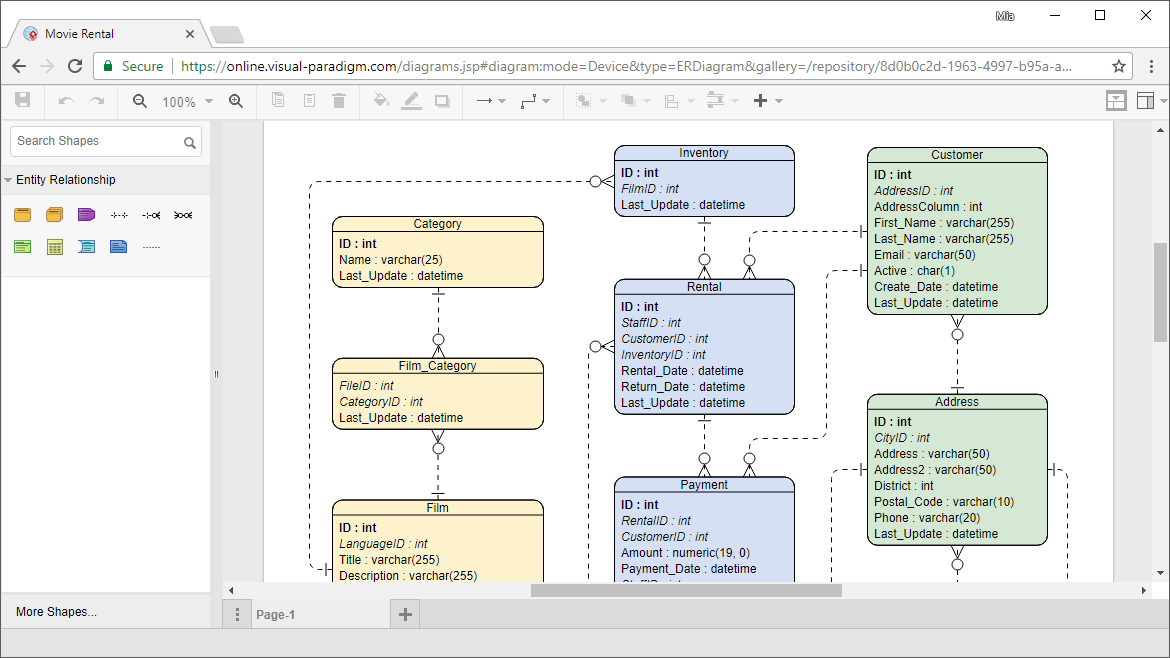Zoom out with the minus magnifier
The image size is (1170, 658).
(x=140, y=101)
